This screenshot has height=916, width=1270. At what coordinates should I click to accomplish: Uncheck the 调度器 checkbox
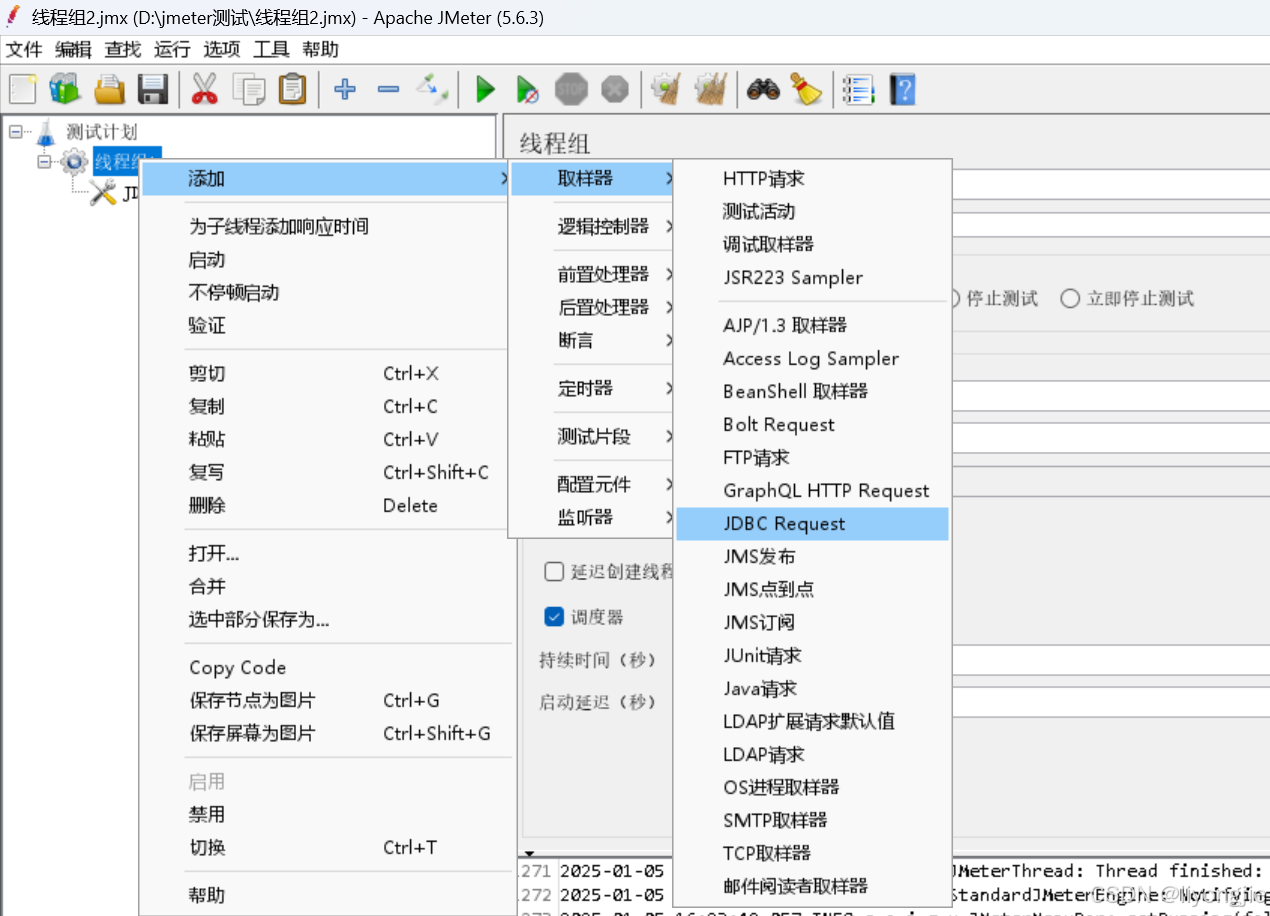pyautogui.click(x=554, y=617)
